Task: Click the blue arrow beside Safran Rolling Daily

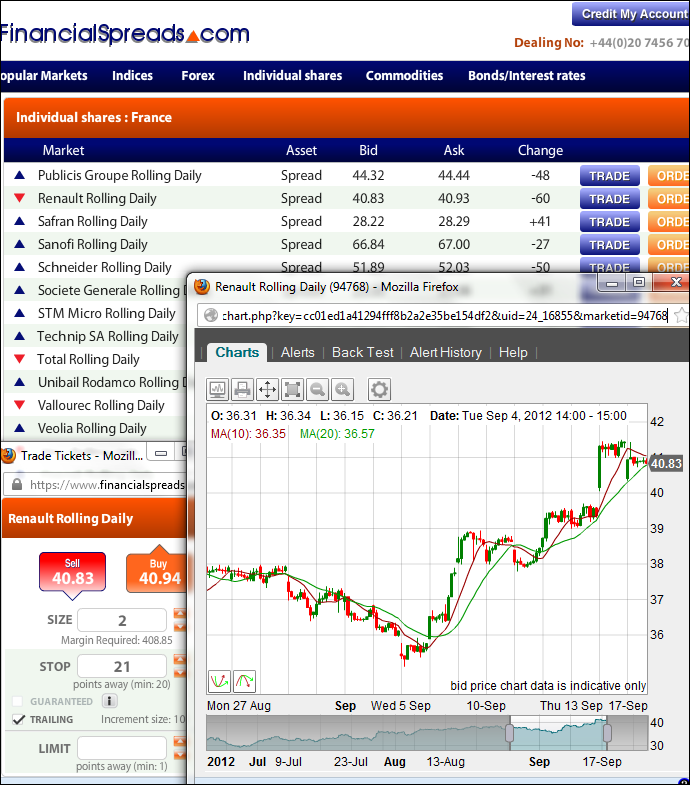Action: [20, 221]
